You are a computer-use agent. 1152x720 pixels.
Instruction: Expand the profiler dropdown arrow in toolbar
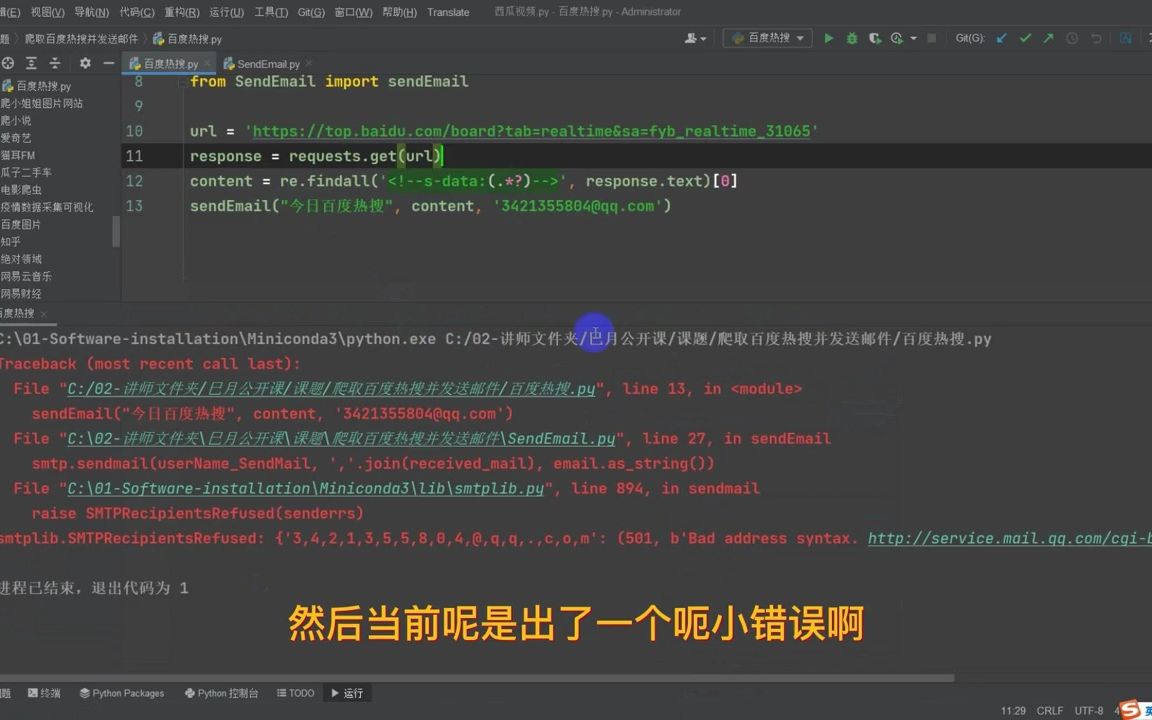(912, 37)
